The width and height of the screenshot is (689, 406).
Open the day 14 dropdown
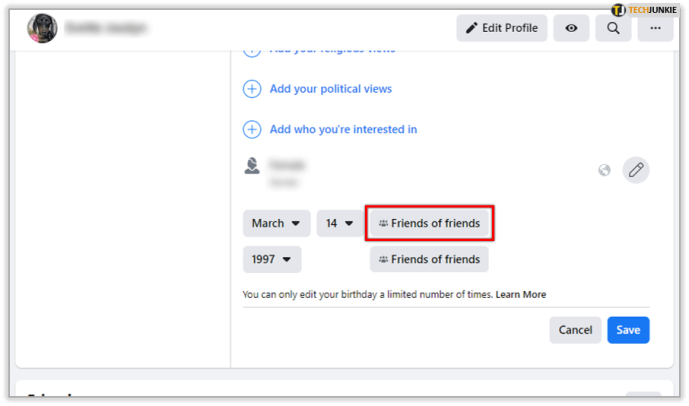(x=340, y=223)
